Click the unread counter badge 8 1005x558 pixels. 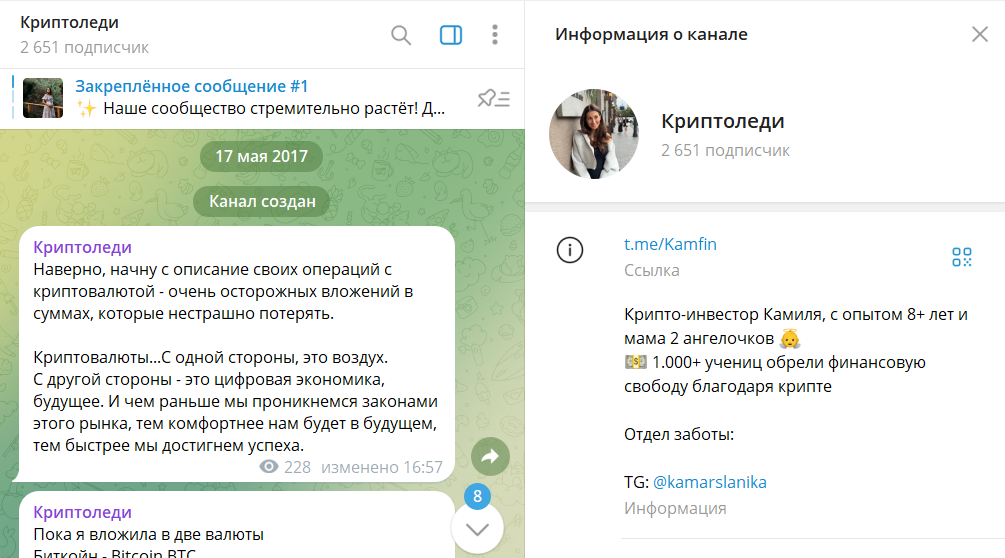477,496
